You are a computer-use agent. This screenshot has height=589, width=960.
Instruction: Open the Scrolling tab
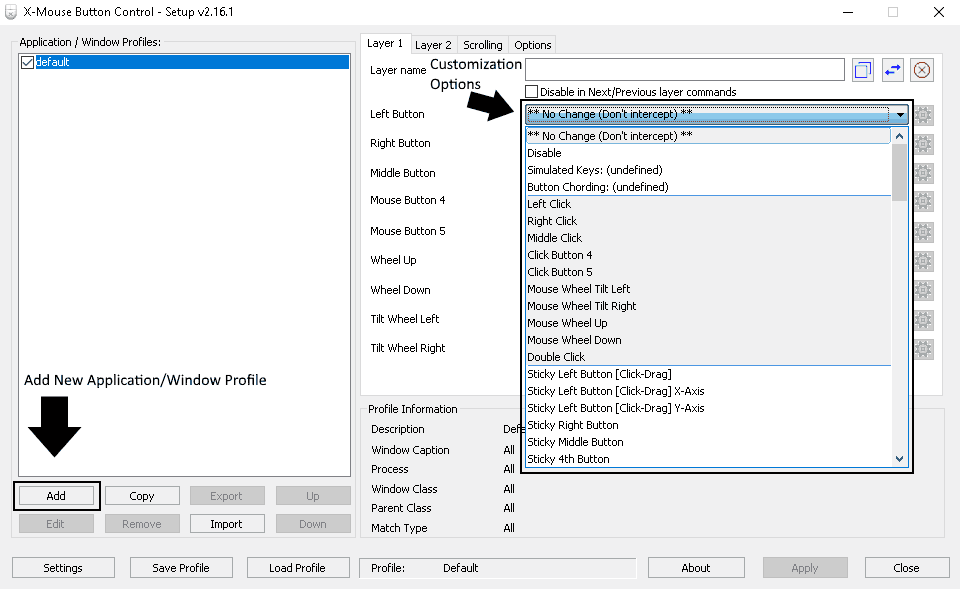coord(482,45)
